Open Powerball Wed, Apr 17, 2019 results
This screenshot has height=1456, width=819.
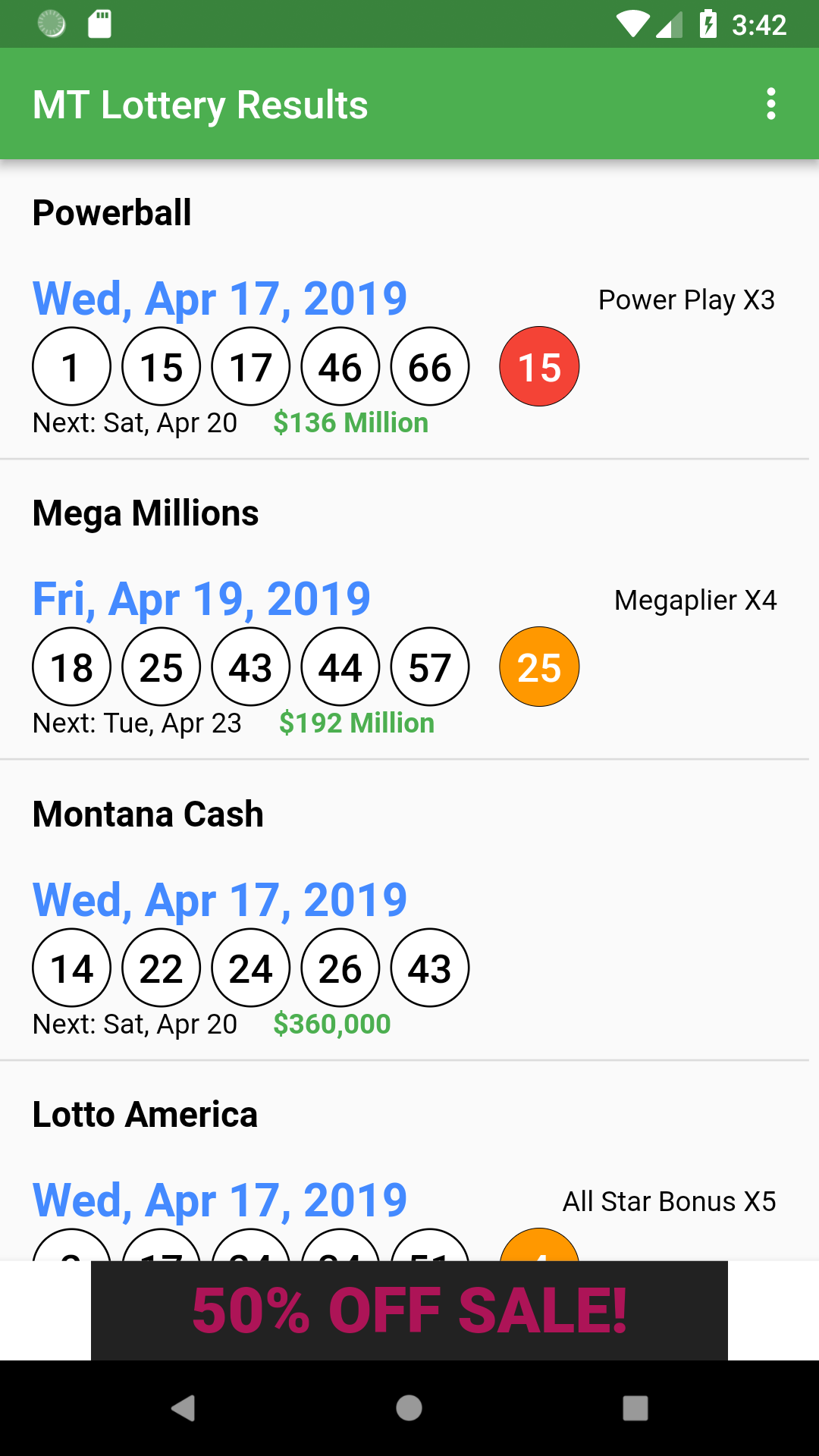point(220,299)
